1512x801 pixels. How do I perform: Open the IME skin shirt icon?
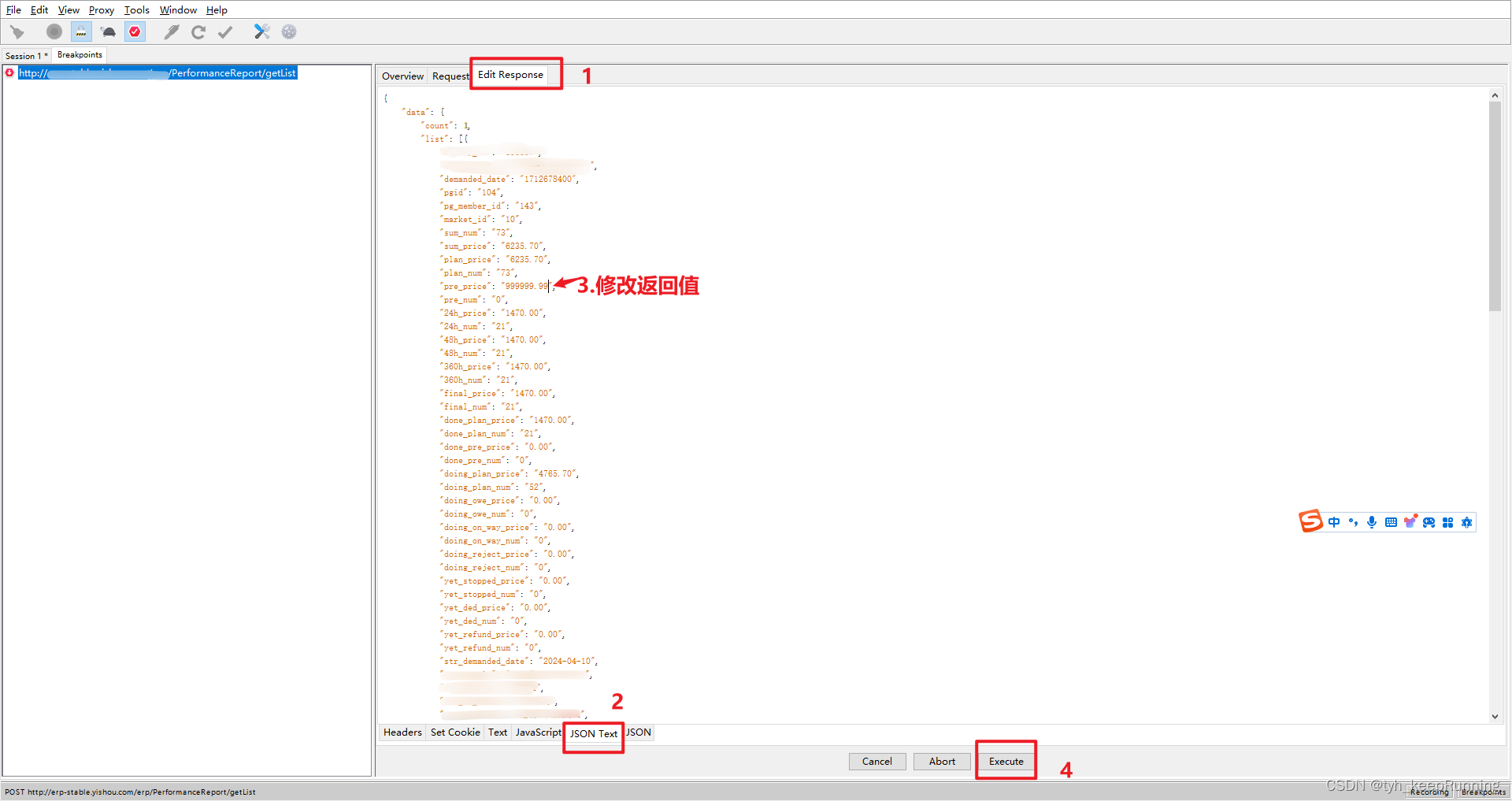click(1410, 521)
